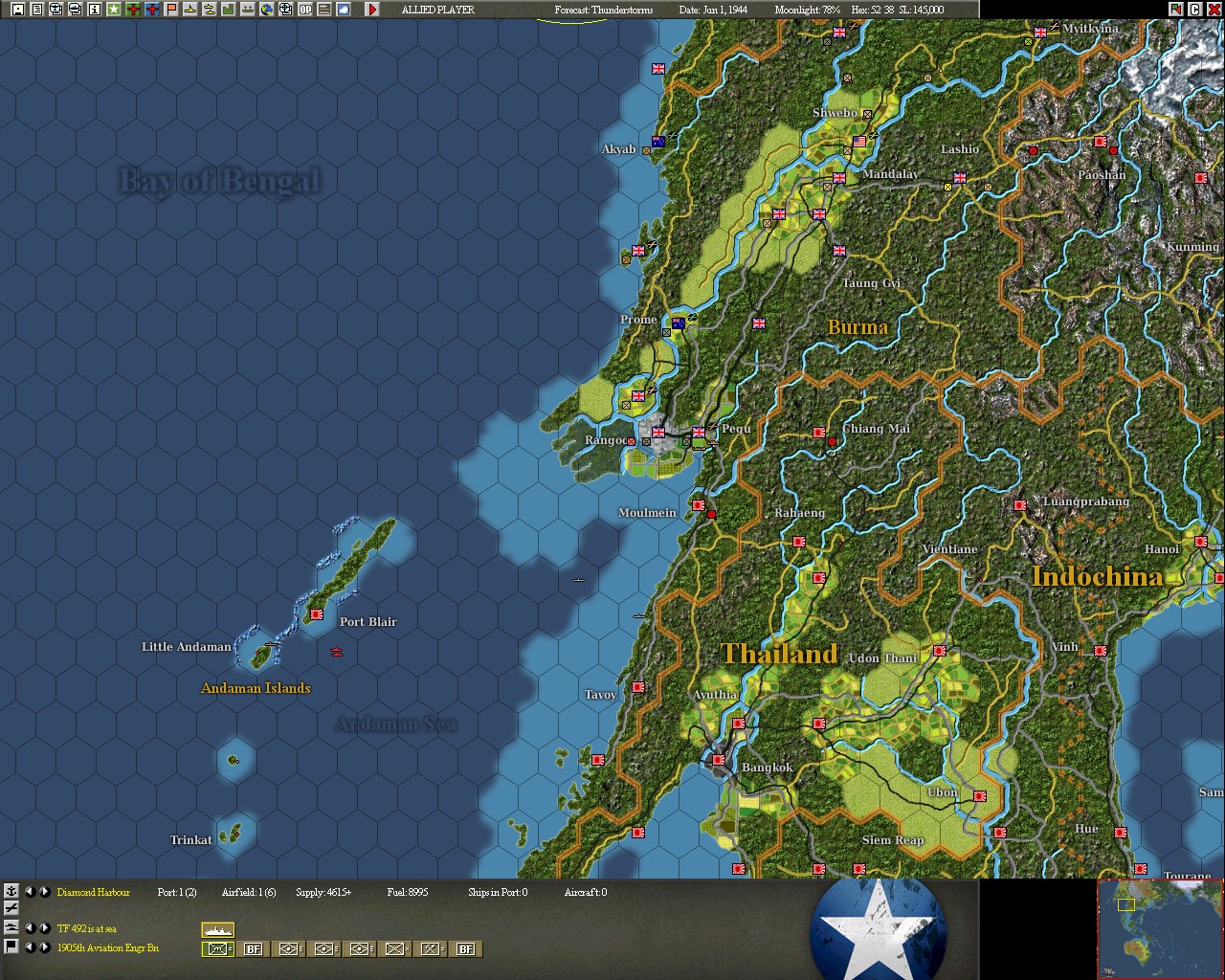
Task: Start turn resolution with the red arrow icon
Action: (x=372, y=10)
